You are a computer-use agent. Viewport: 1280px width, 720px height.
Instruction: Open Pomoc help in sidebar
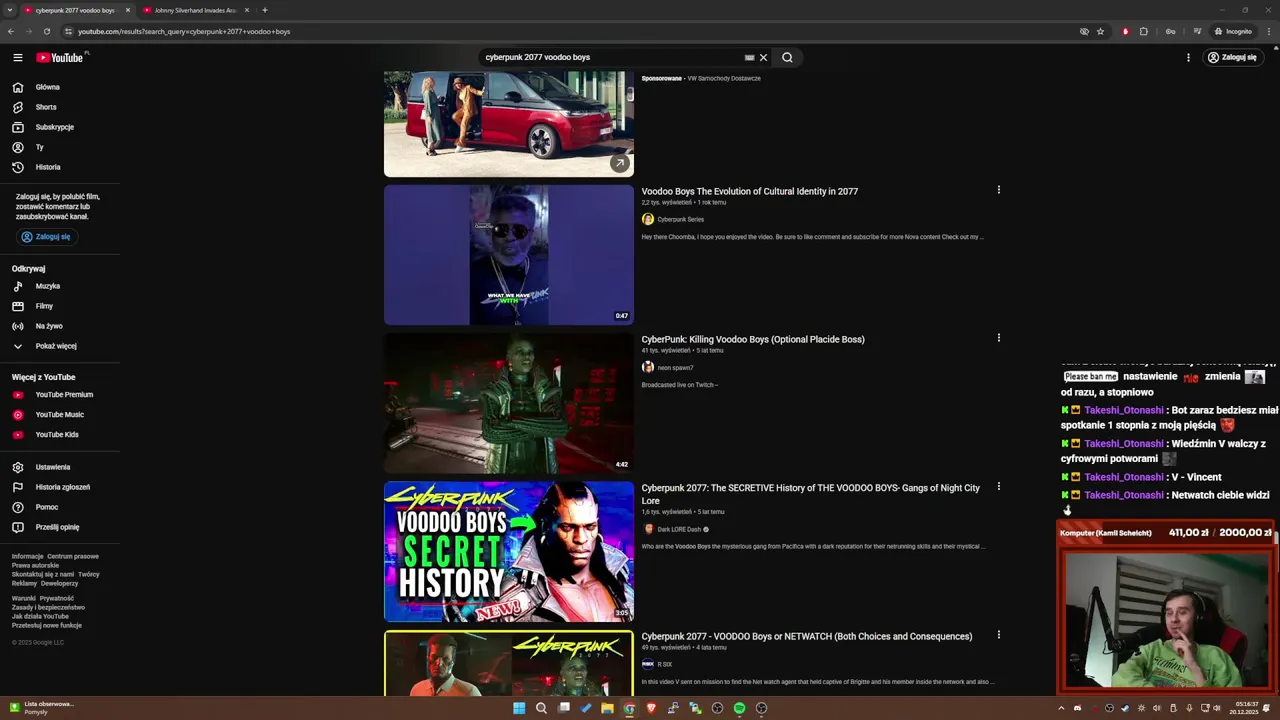(x=60, y=507)
